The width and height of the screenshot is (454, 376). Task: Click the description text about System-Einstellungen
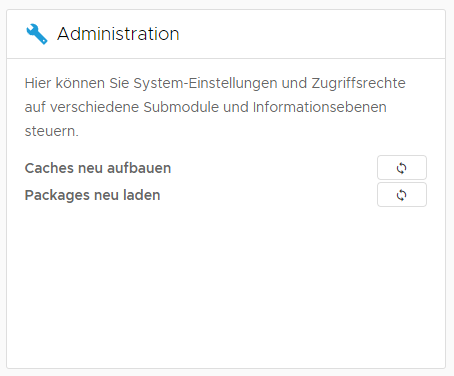pos(215,107)
